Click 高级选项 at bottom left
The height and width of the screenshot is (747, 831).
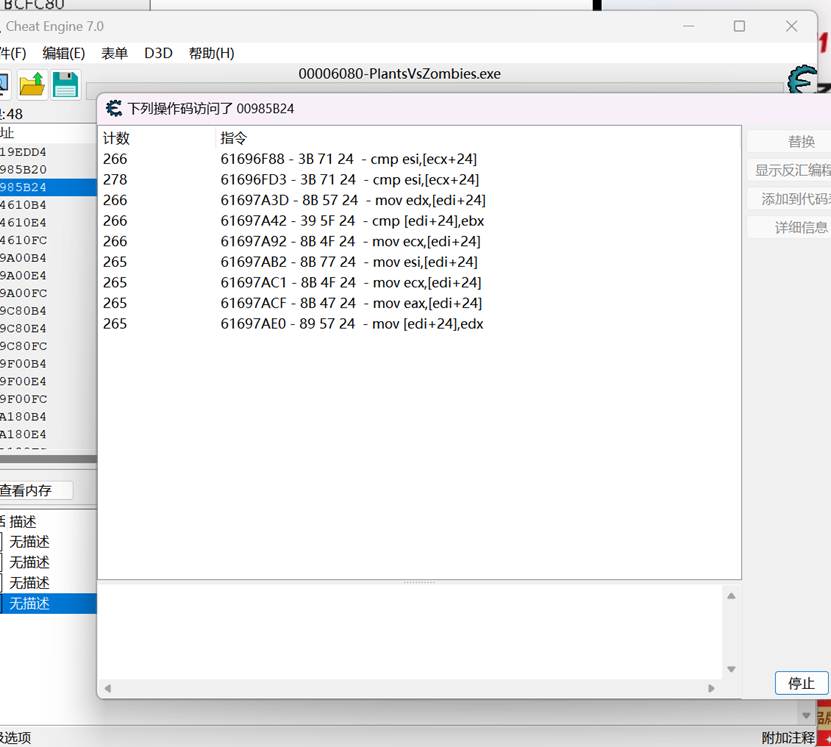pyautogui.click(x=15, y=737)
